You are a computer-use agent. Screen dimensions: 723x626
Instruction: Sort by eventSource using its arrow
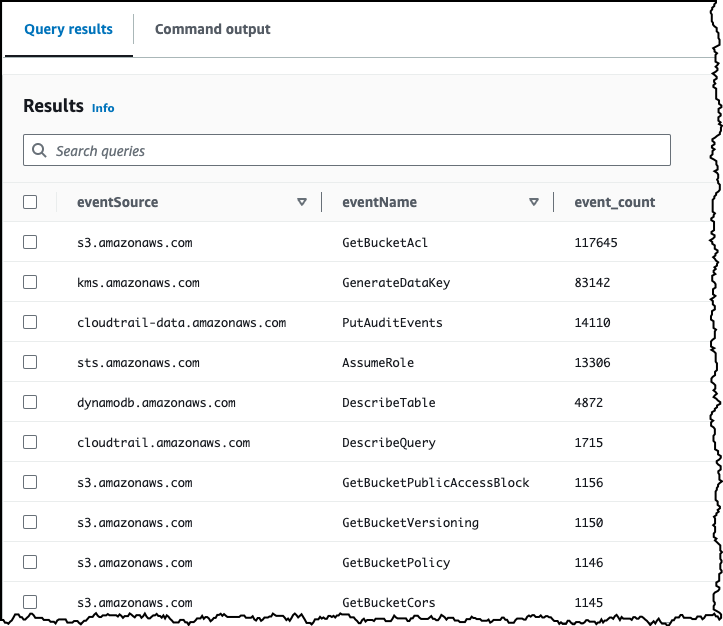pos(302,202)
